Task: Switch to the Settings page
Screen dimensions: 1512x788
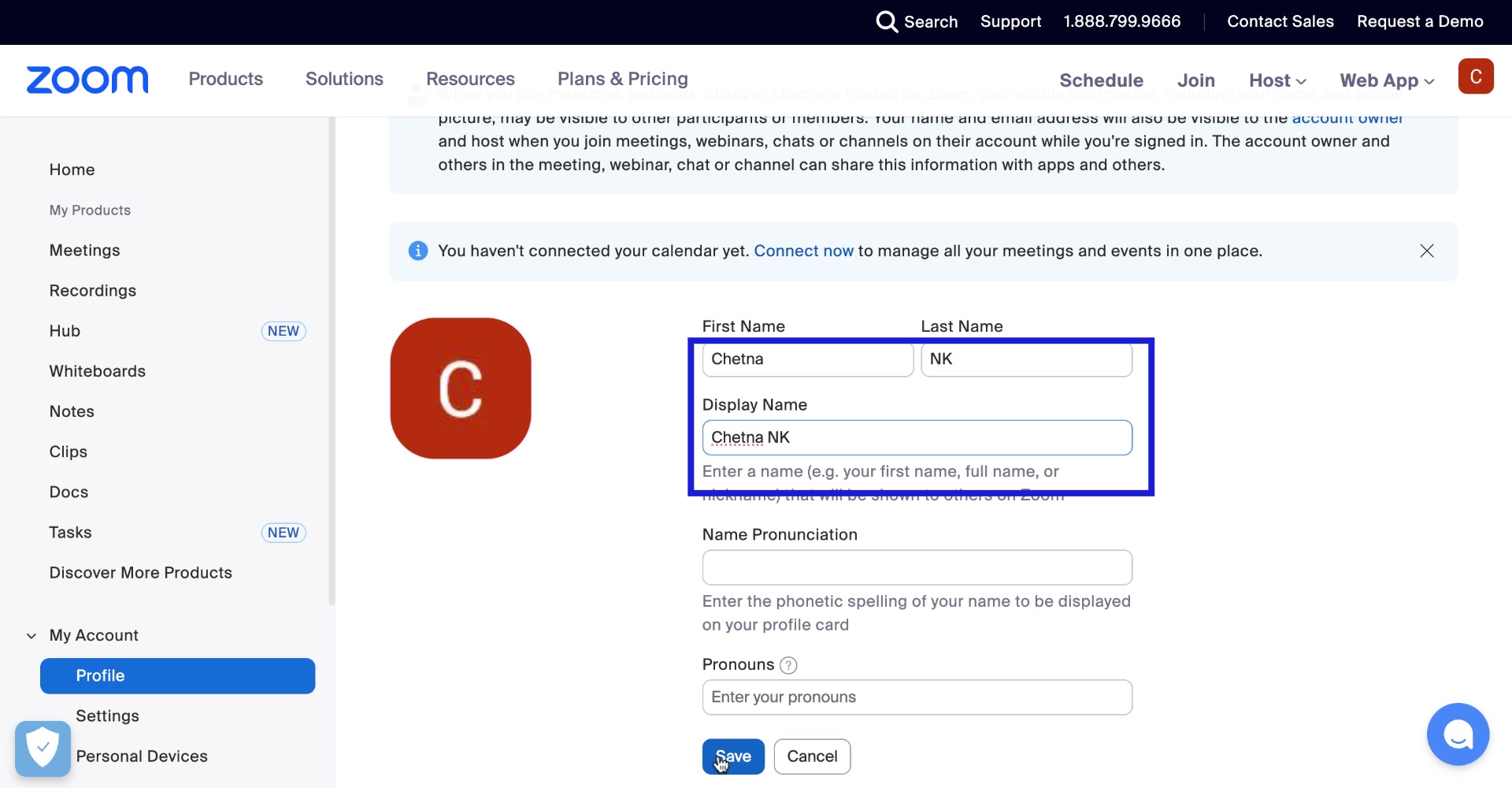Action: 108,716
